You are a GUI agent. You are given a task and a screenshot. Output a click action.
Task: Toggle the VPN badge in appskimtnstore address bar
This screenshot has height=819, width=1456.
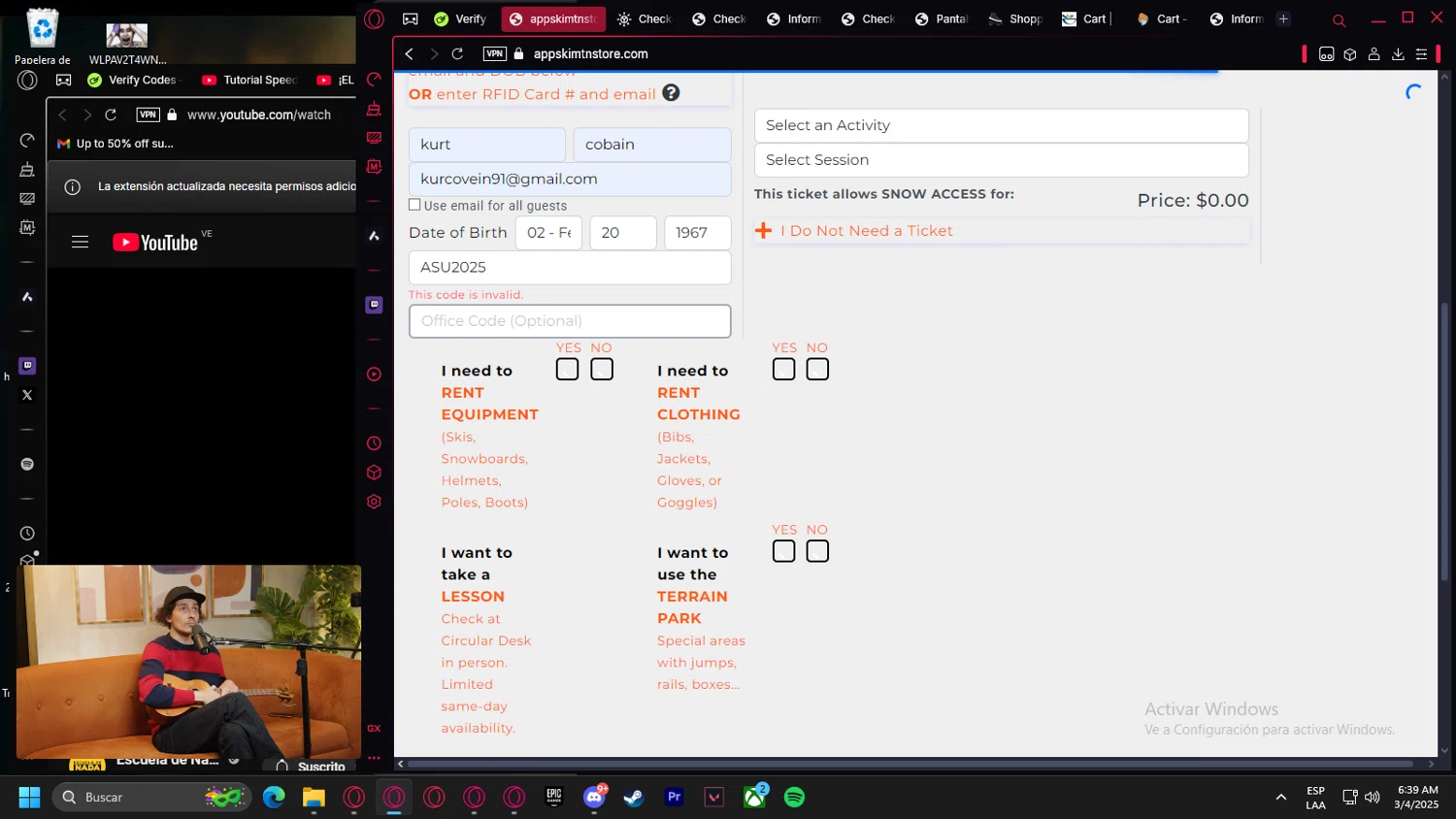click(495, 54)
